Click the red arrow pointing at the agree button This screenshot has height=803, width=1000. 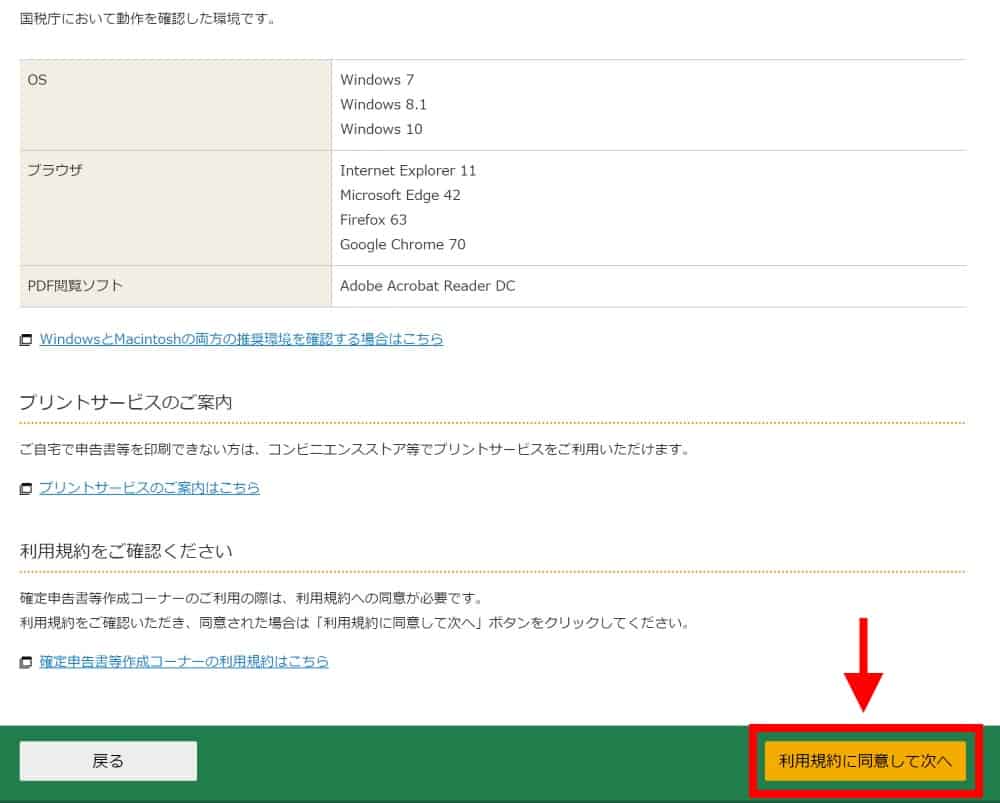(866, 665)
